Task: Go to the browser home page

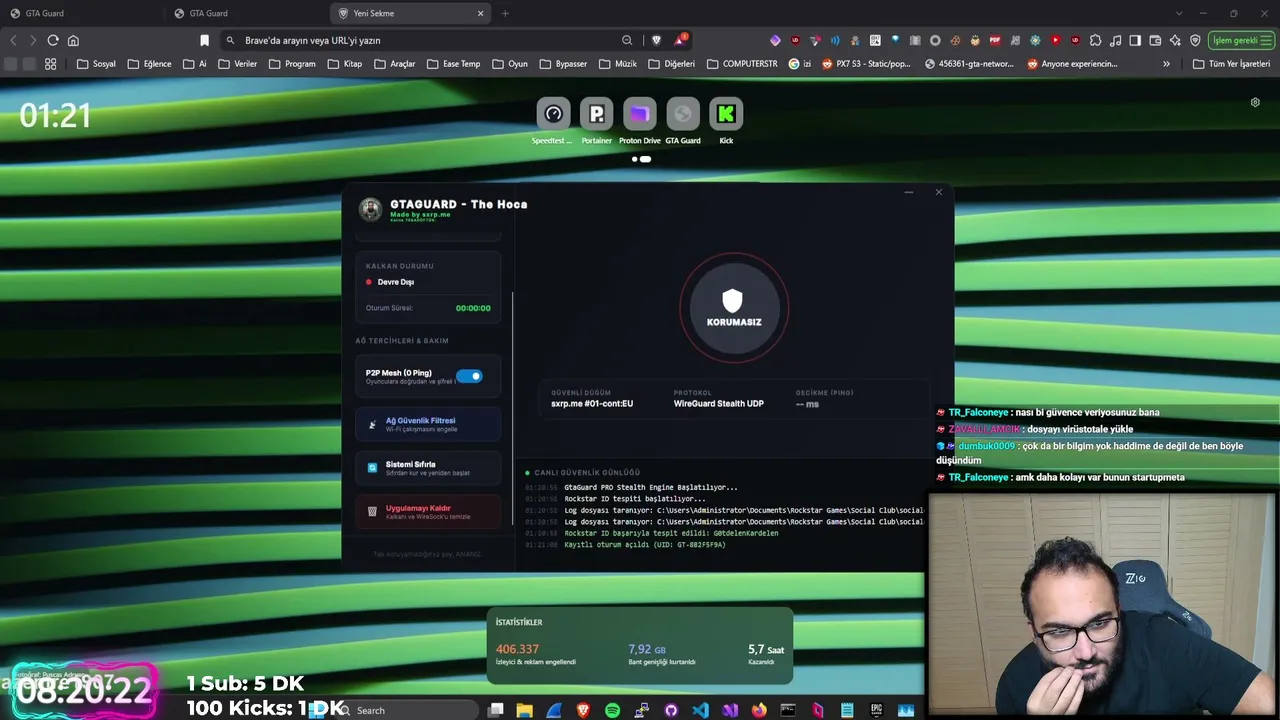Action: point(73,40)
